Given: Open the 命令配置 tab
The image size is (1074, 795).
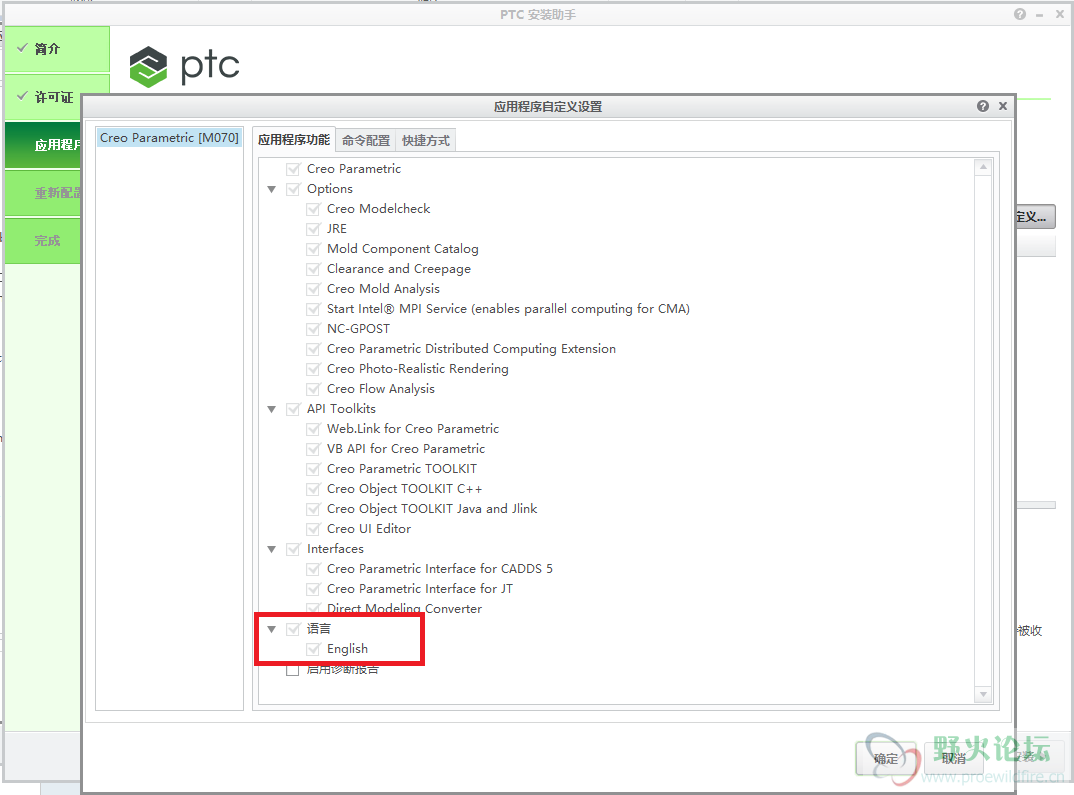Looking at the screenshot, I should click(x=366, y=140).
